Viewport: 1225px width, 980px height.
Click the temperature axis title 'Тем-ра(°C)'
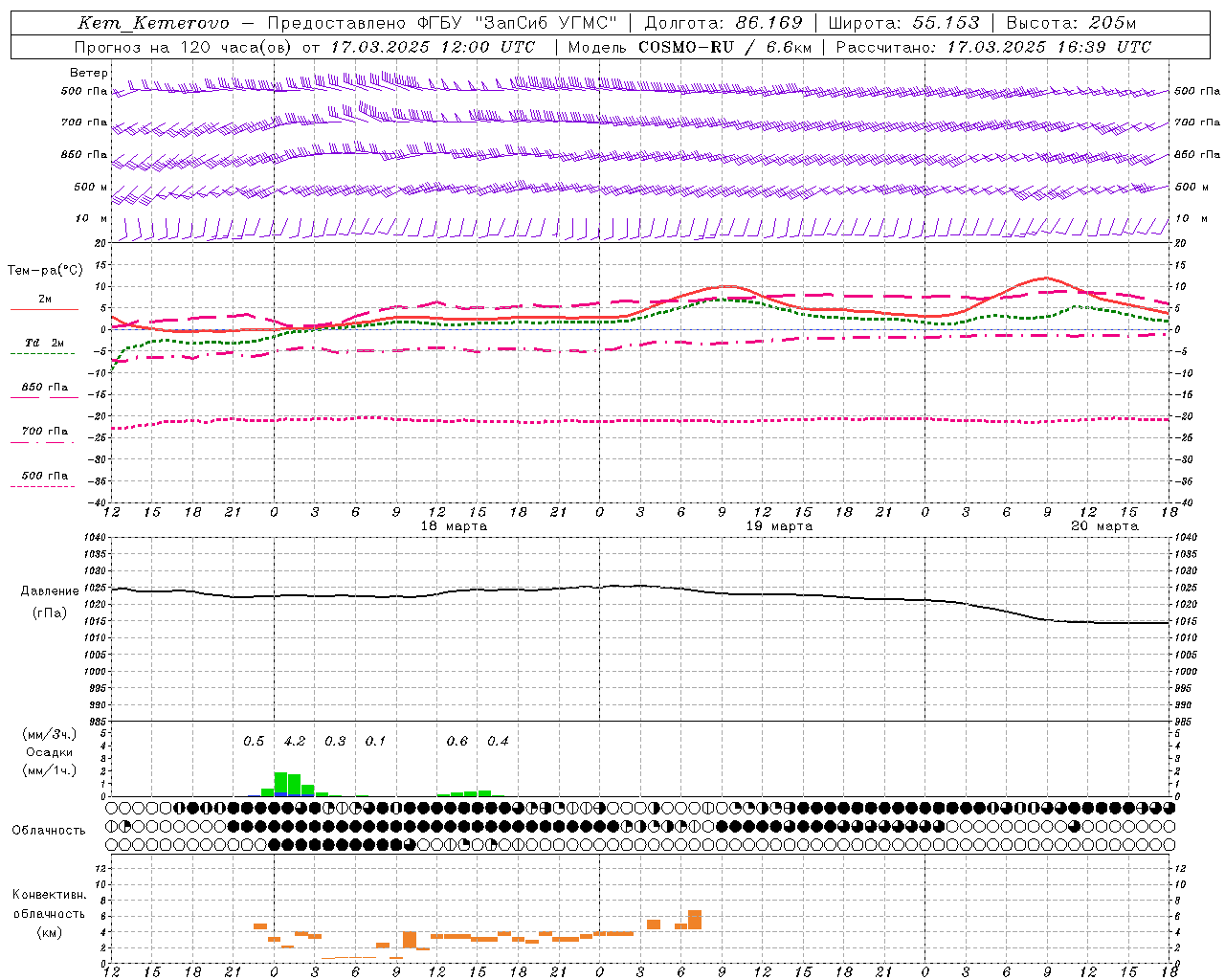pyautogui.click(x=45, y=271)
